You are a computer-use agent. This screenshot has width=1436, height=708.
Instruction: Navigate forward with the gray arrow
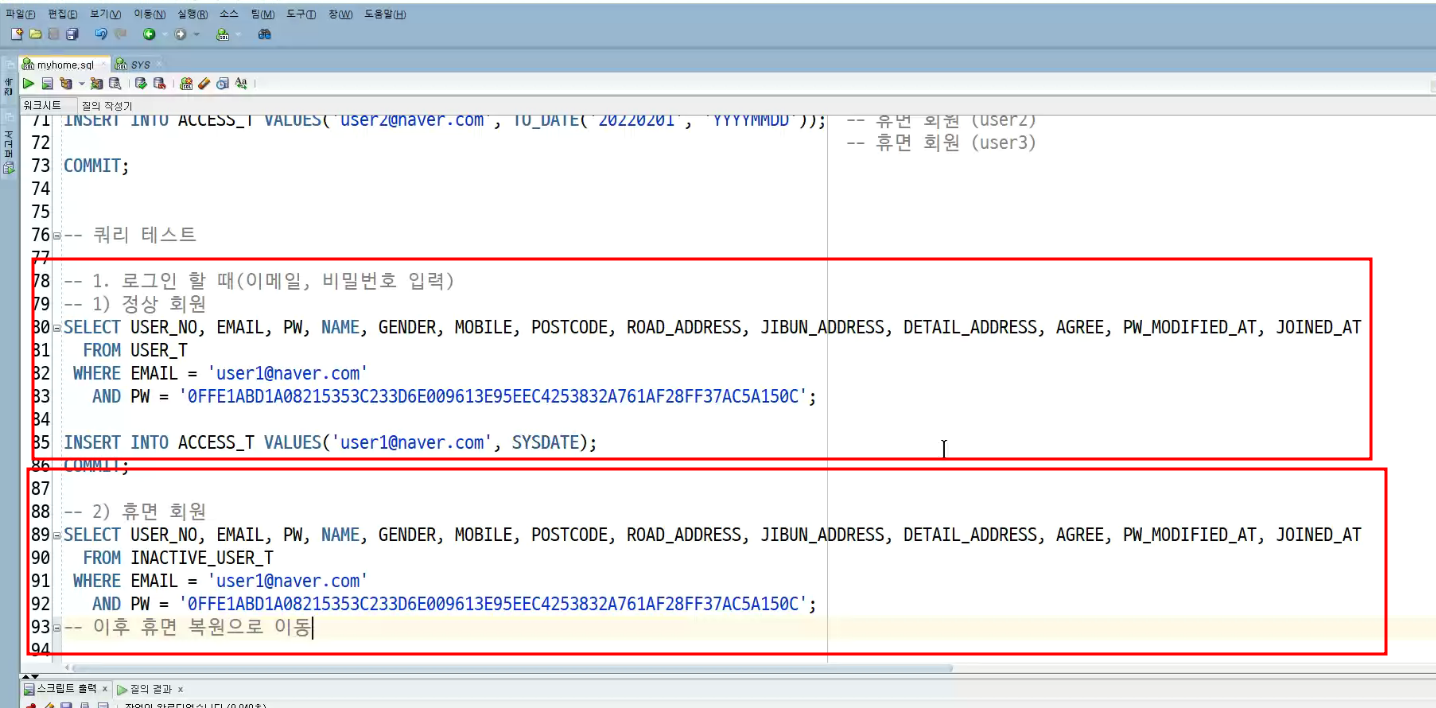180,34
